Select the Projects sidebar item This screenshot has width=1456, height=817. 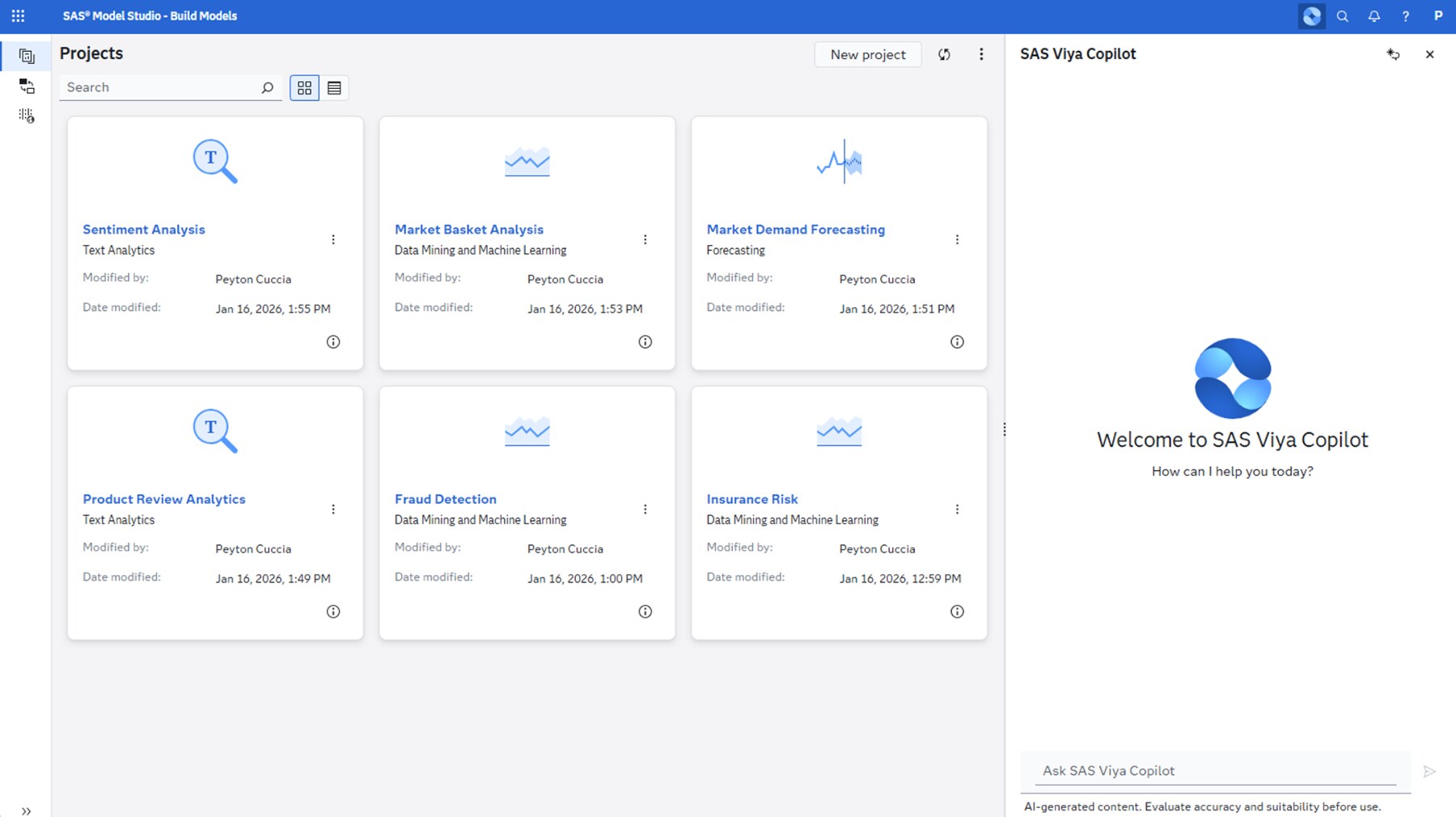(x=27, y=56)
